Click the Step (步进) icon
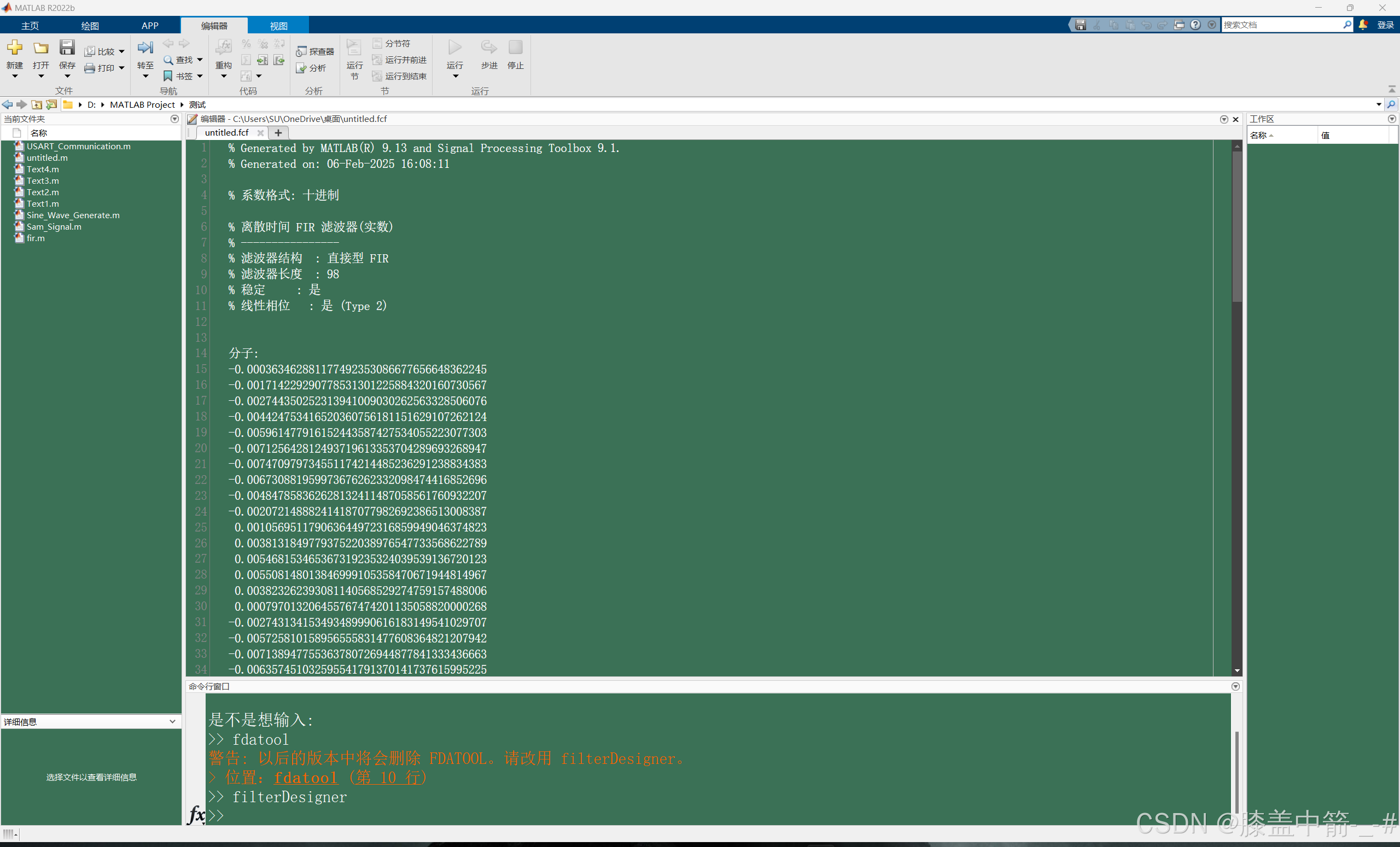This screenshot has height=847, width=1400. coord(489,48)
